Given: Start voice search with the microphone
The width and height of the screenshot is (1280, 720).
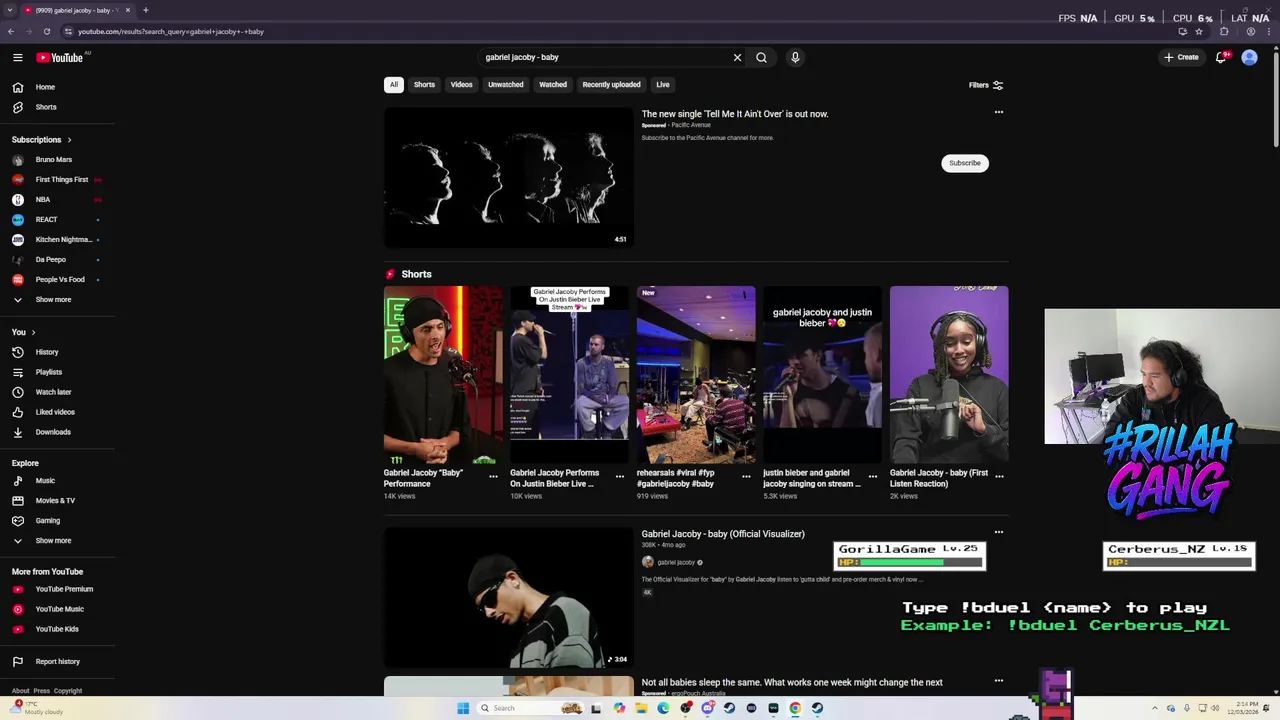Looking at the screenshot, I should pyautogui.click(x=795, y=58).
